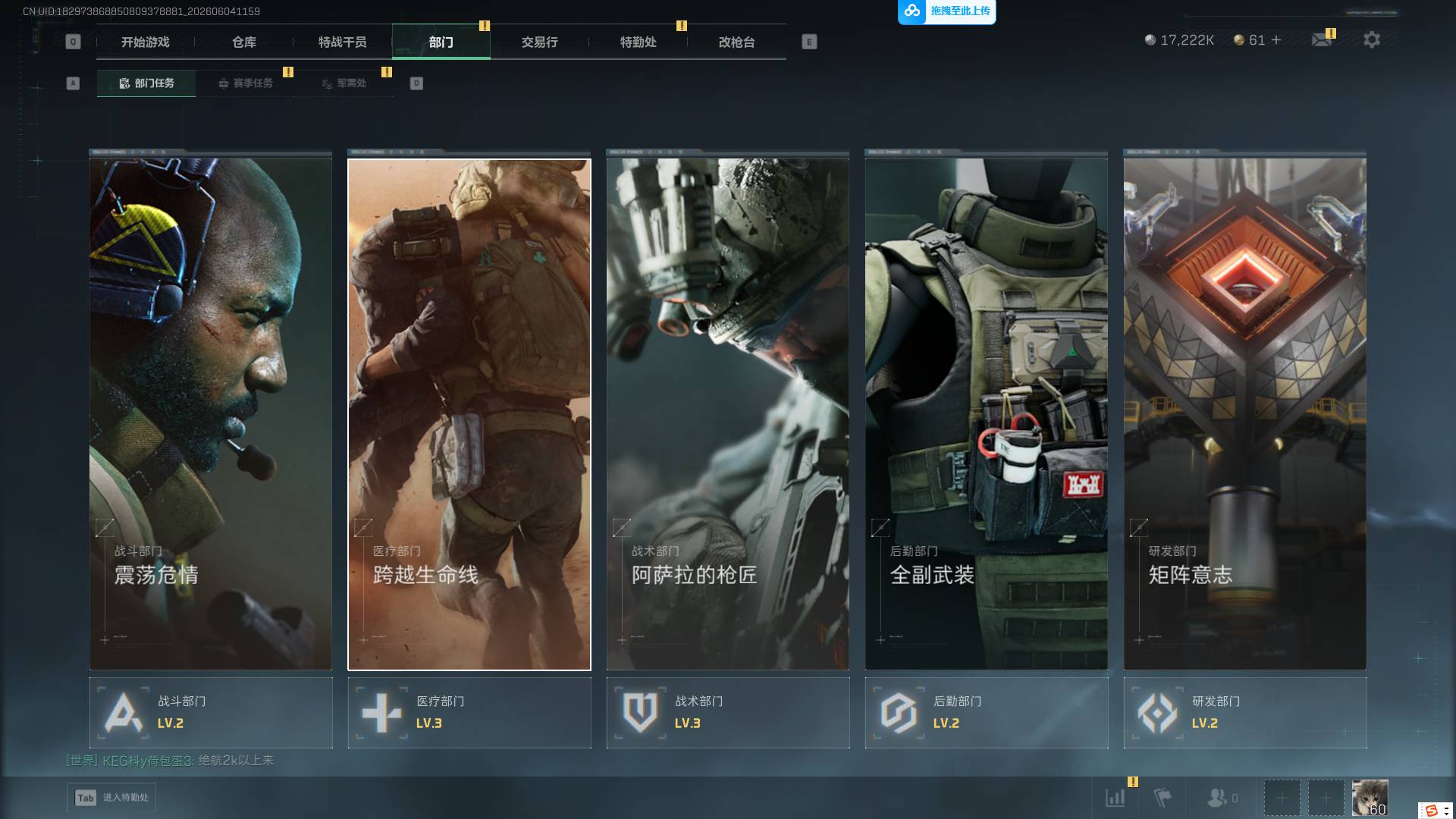Open the statistics bar chart icon
This screenshot has width=1456, height=819.
coord(1115,797)
